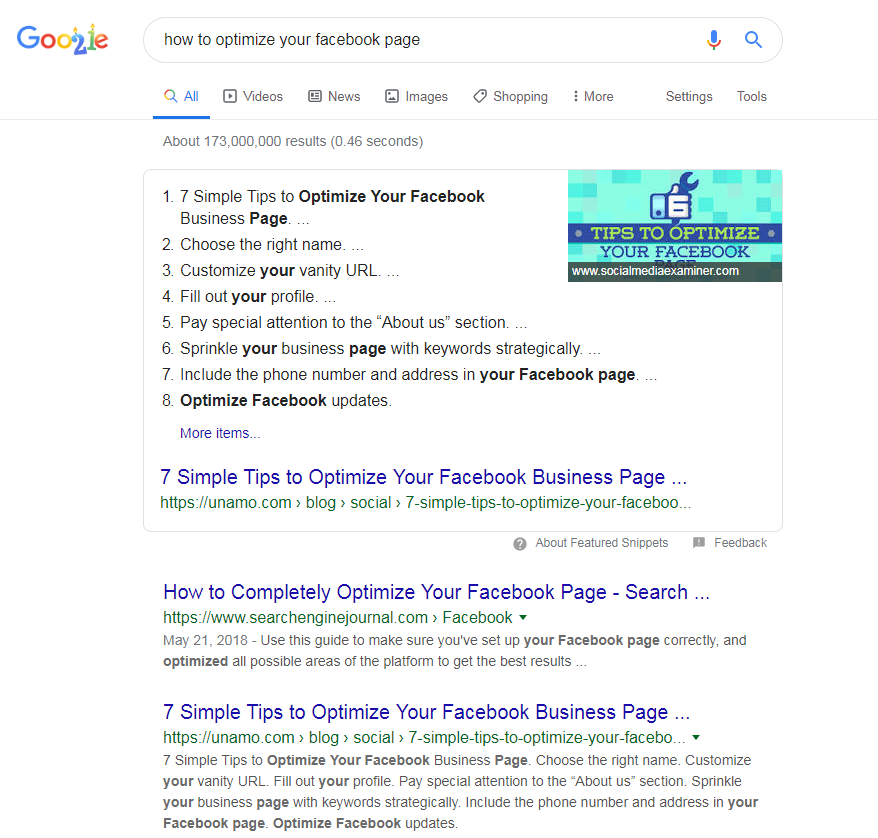Click the question mark icon by About Featured Snippets
The image size is (878, 838).
[x=520, y=544]
